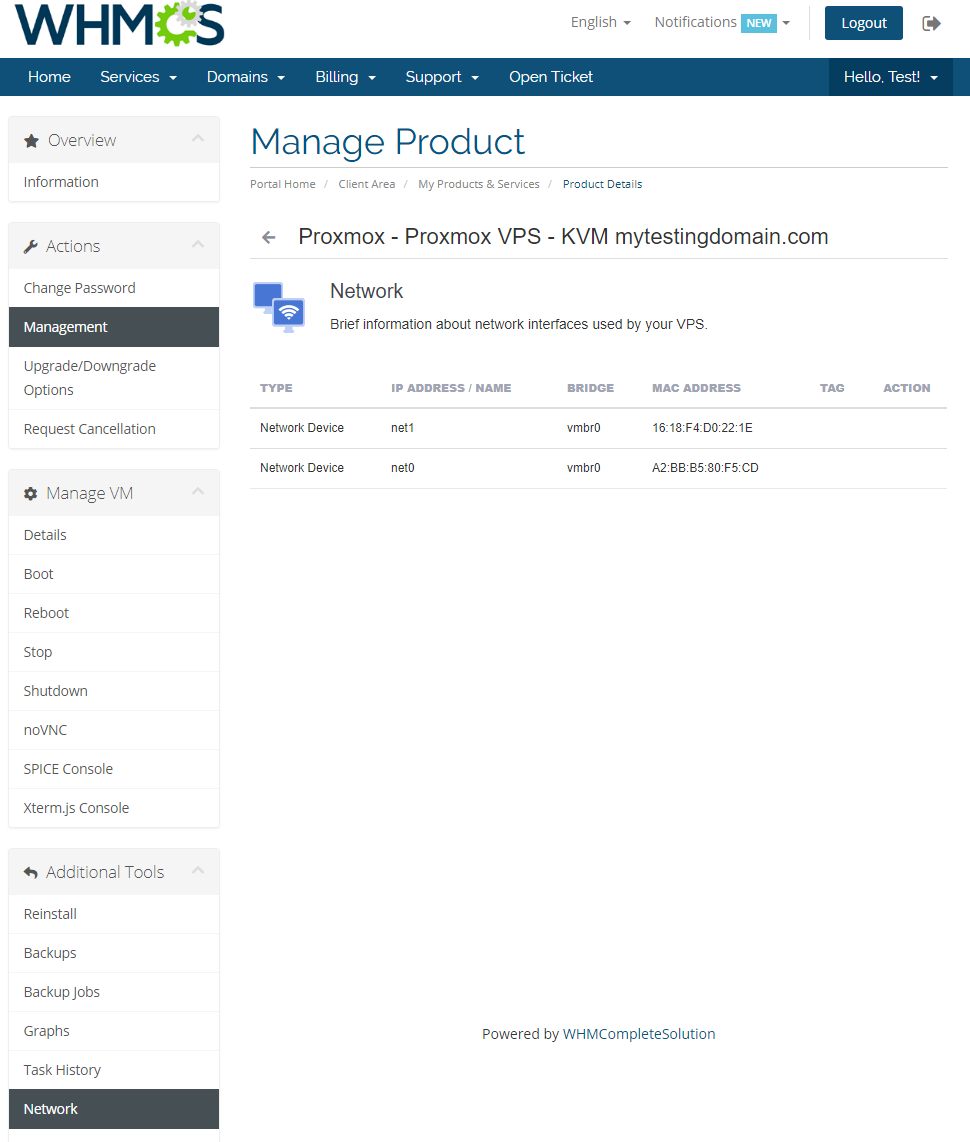Click Reinstall in Additional Tools
The width and height of the screenshot is (970, 1142).
tap(114, 914)
